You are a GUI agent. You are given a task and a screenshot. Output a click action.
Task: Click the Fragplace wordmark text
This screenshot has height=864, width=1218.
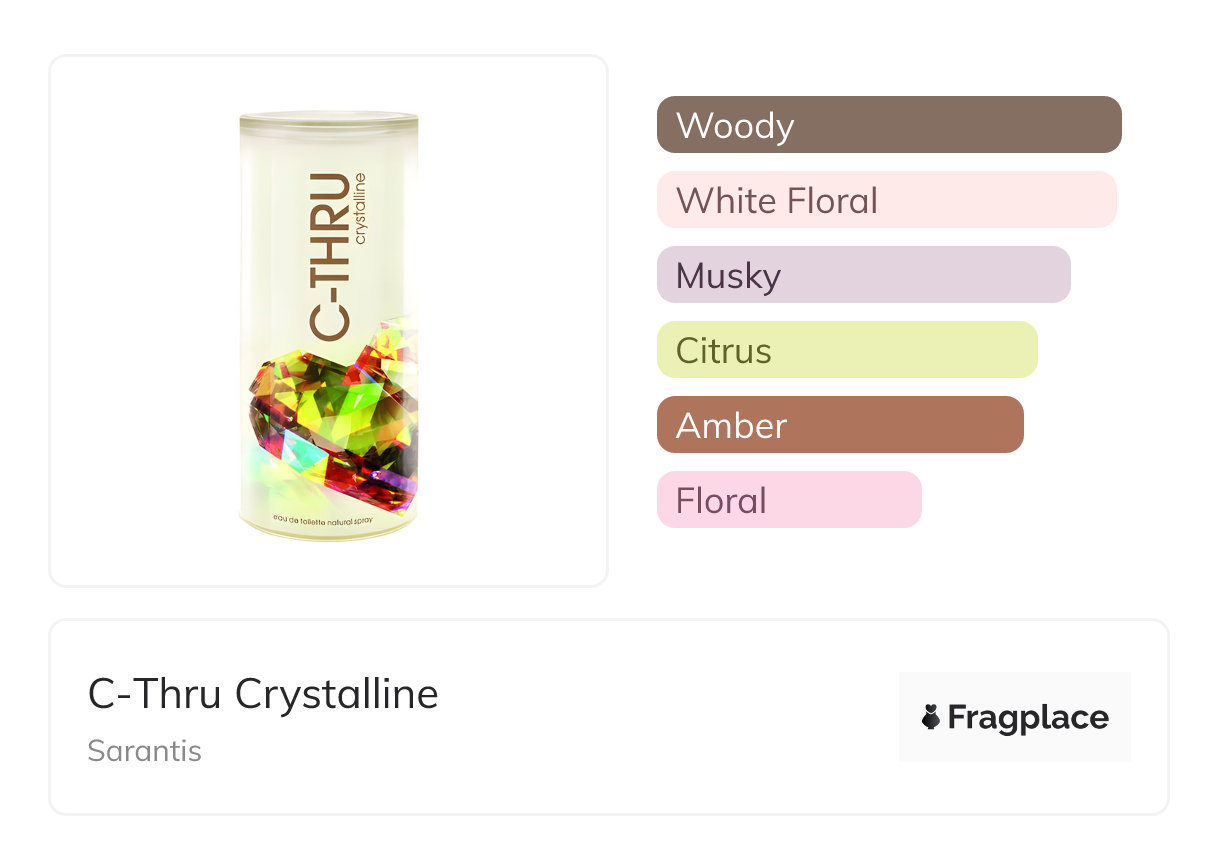point(1028,718)
